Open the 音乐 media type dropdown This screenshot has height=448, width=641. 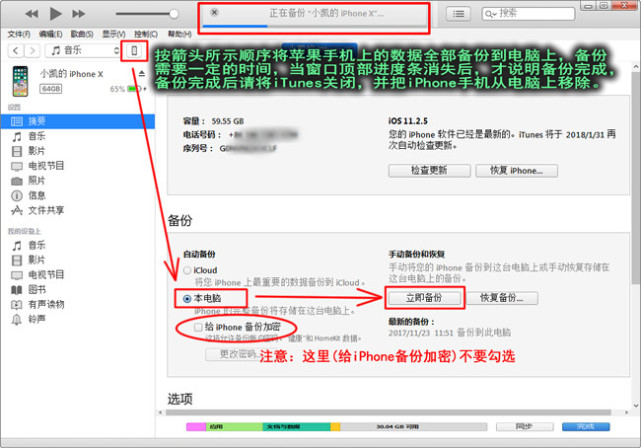[x=83, y=50]
